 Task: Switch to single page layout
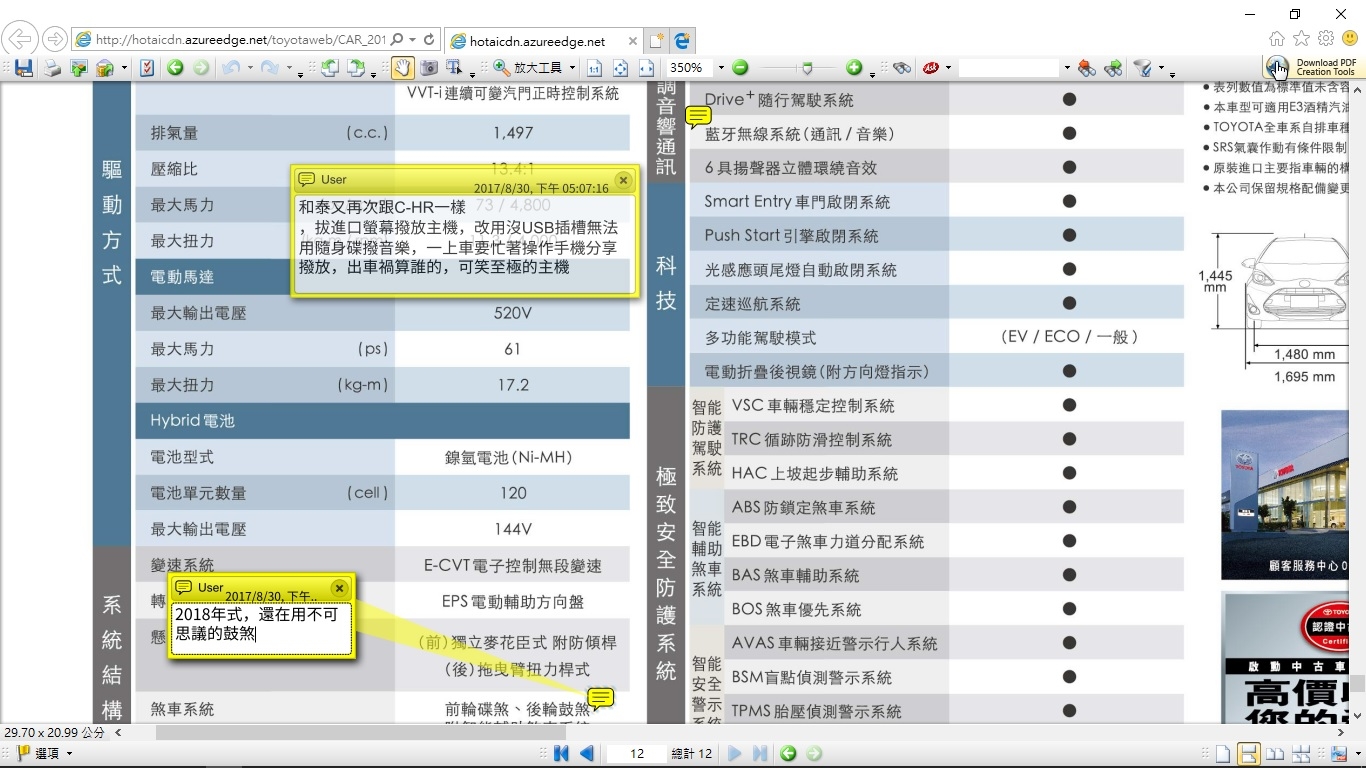(x=1222, y=754)
